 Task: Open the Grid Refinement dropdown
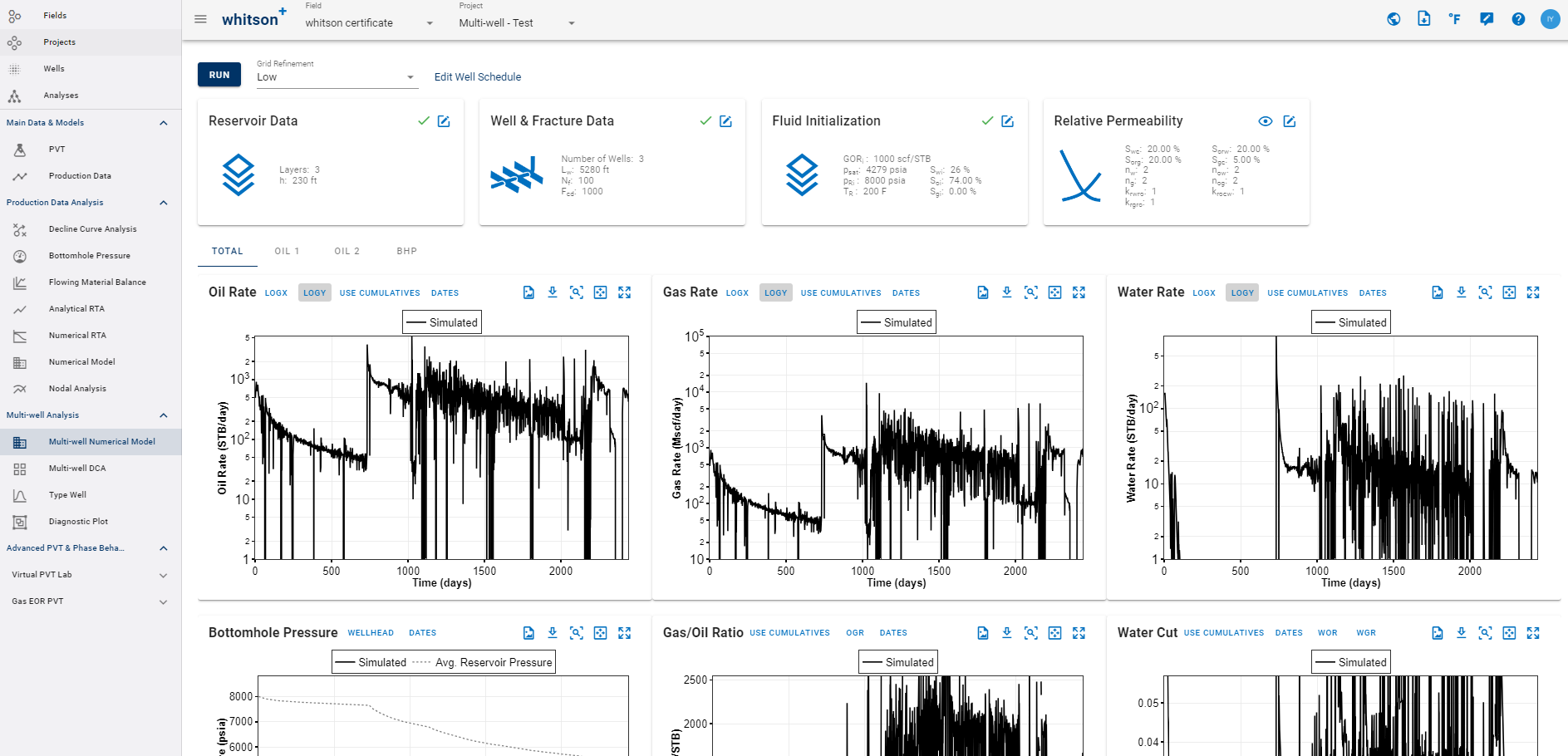[336, 77]
